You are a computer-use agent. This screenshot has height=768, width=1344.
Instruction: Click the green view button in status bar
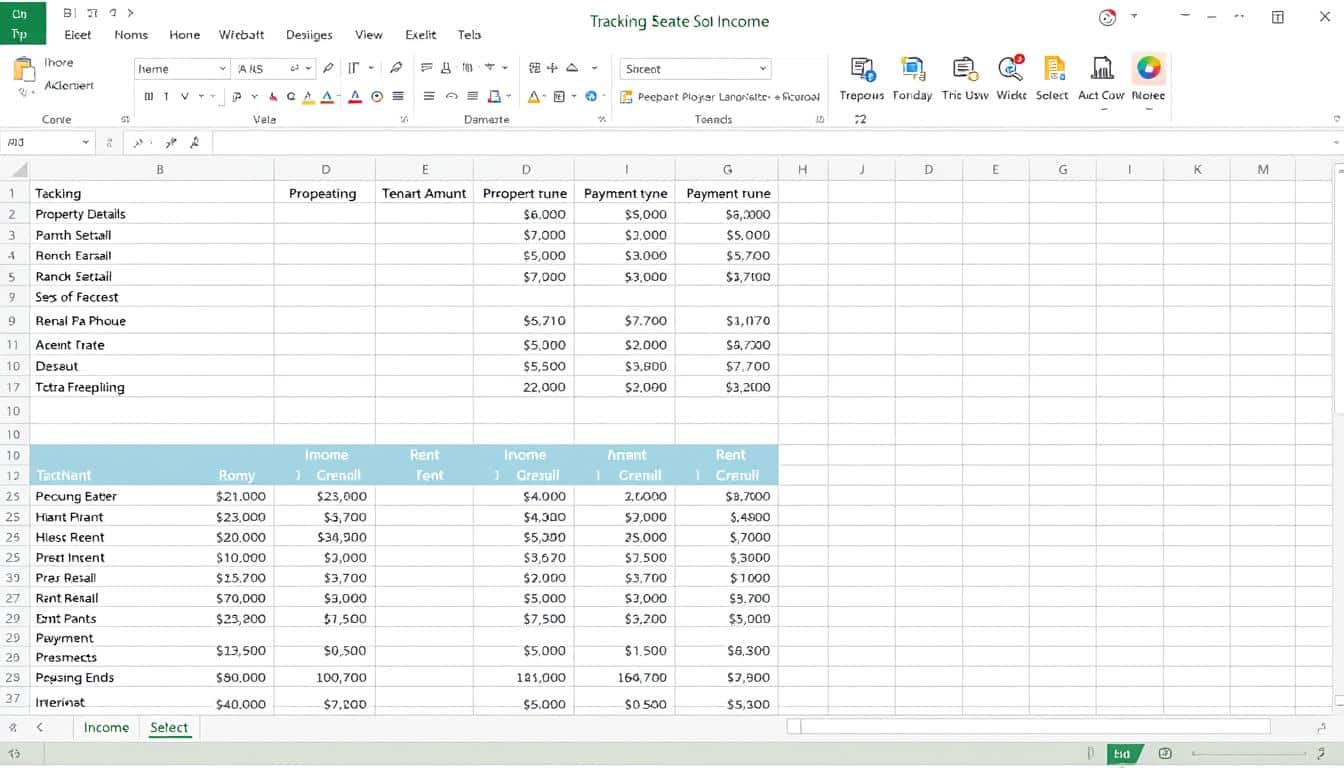point(1123,754)
